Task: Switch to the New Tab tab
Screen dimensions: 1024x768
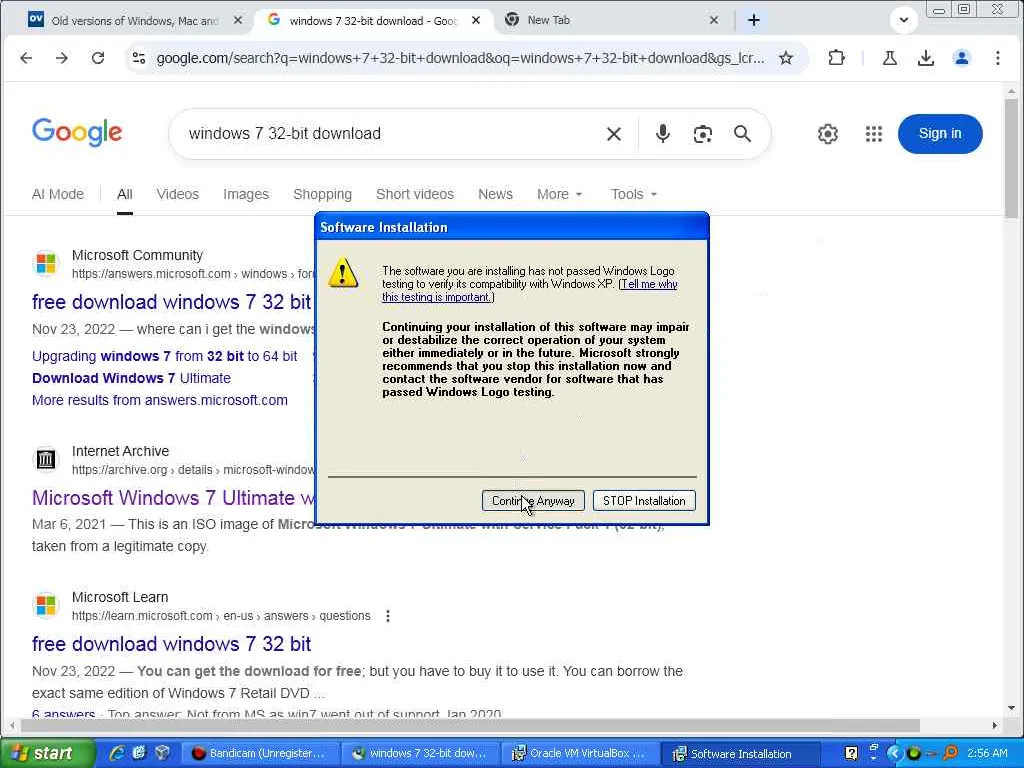Action: pos(613,20)
